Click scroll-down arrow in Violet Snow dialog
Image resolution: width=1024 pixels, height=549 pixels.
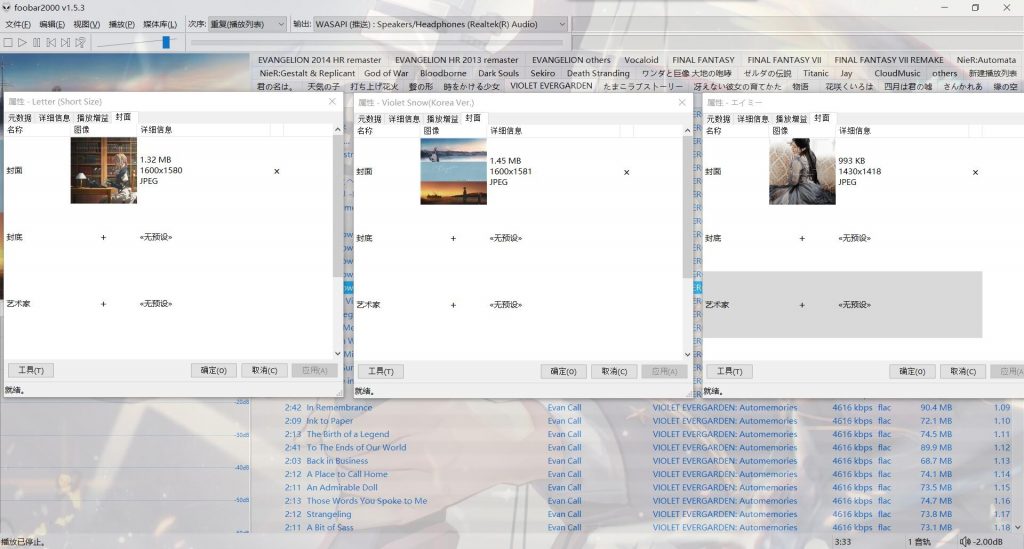coord(687,354)
